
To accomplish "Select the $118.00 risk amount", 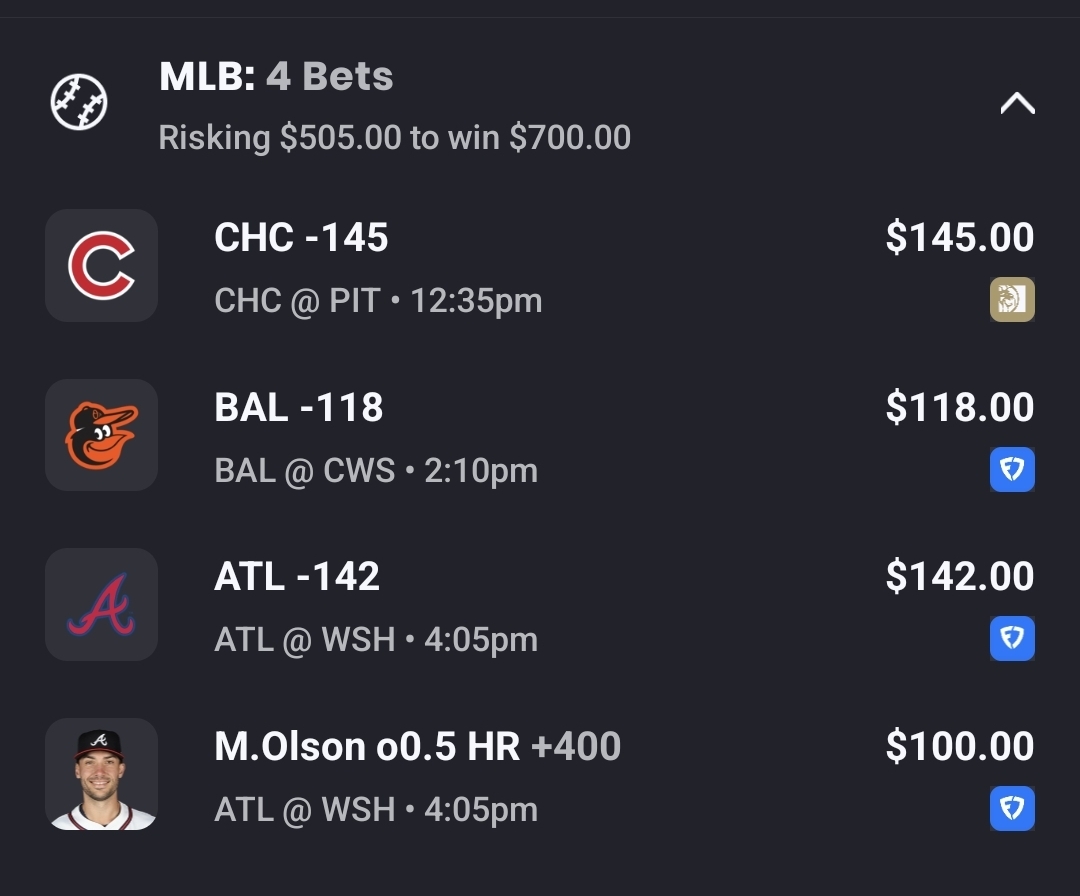I will click(x=959, y=408).
